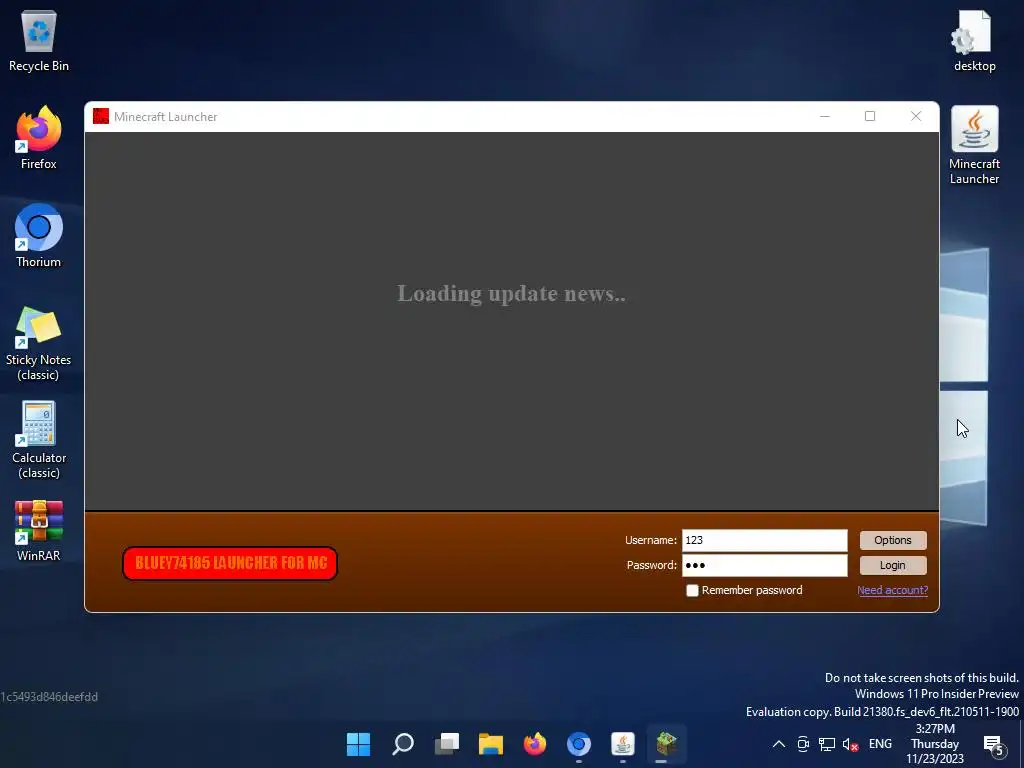Screen dimensions: 1024x768
Task: Click the muted volume tray icon
Action: [850, 744]
